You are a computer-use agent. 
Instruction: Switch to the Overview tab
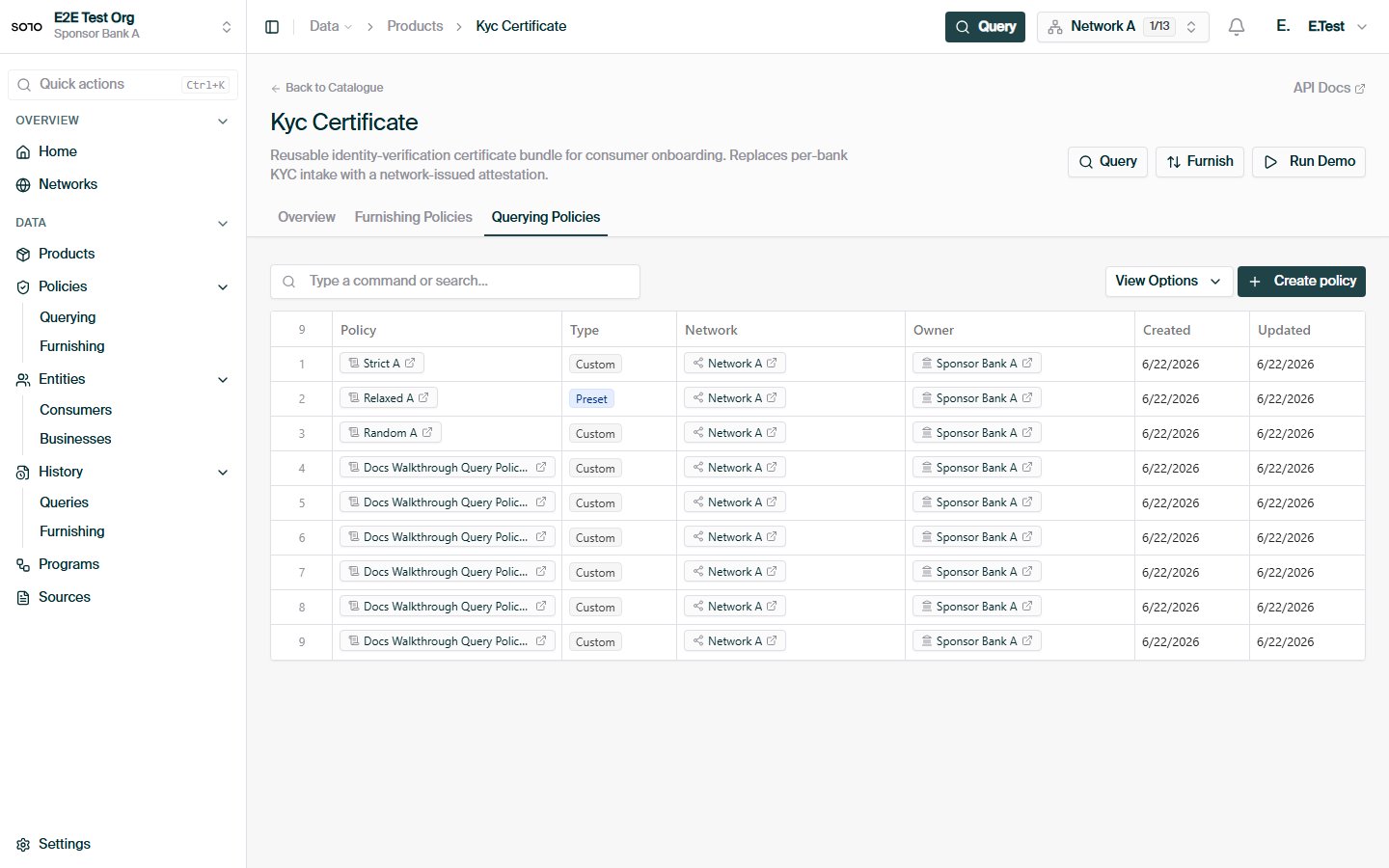coord(307,217)
